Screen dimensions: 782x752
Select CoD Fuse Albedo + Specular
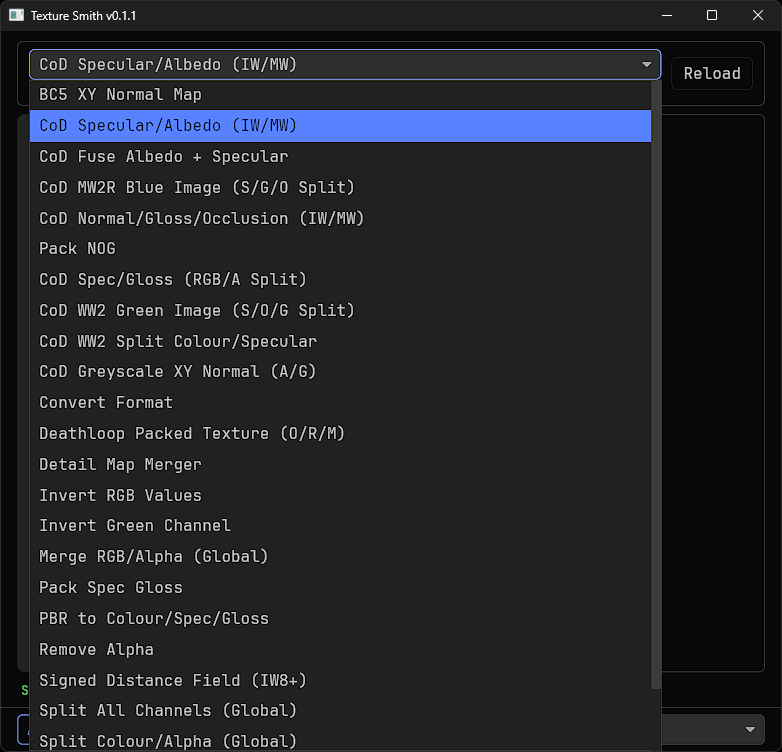point(341,157)
